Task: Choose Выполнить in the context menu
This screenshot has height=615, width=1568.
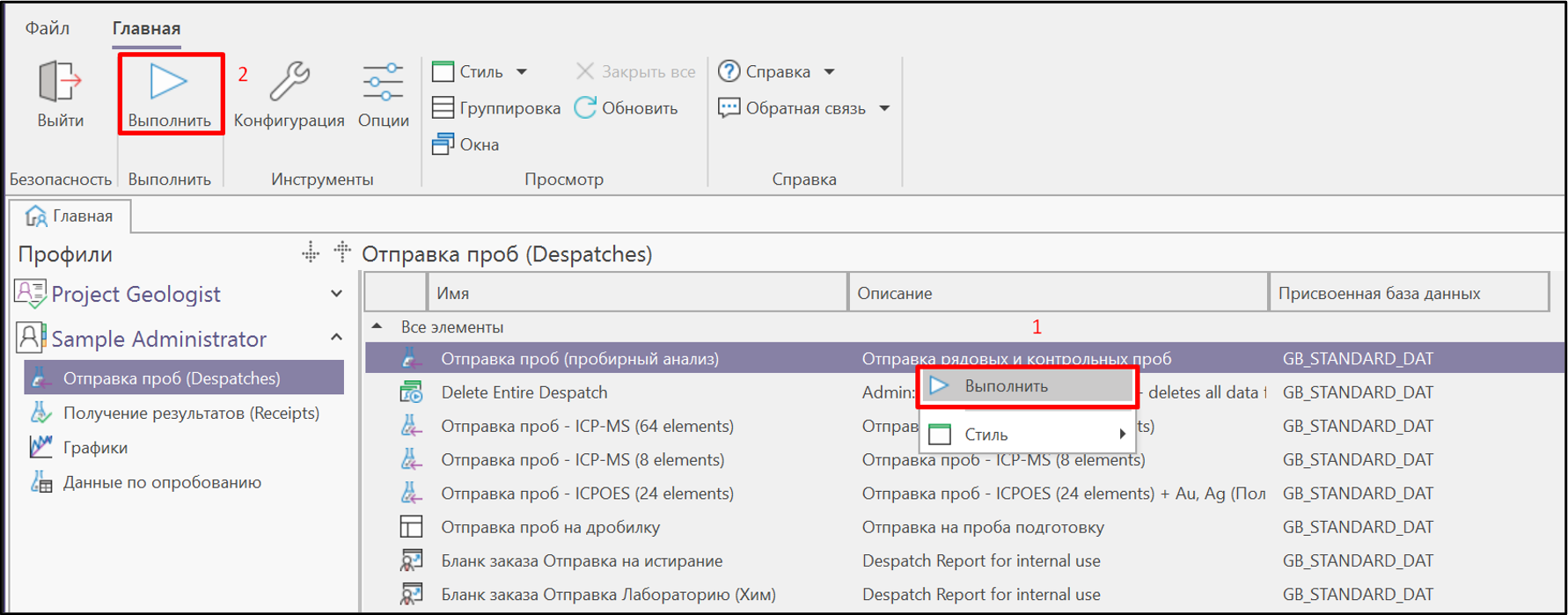Action: (x=1027, y=386)
